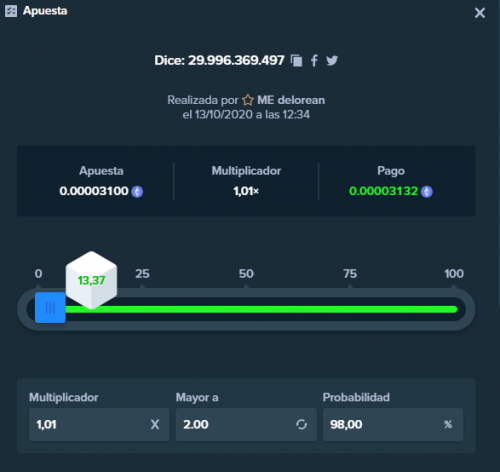Click the X icon in Multiplicador field

tap(155, 425)
